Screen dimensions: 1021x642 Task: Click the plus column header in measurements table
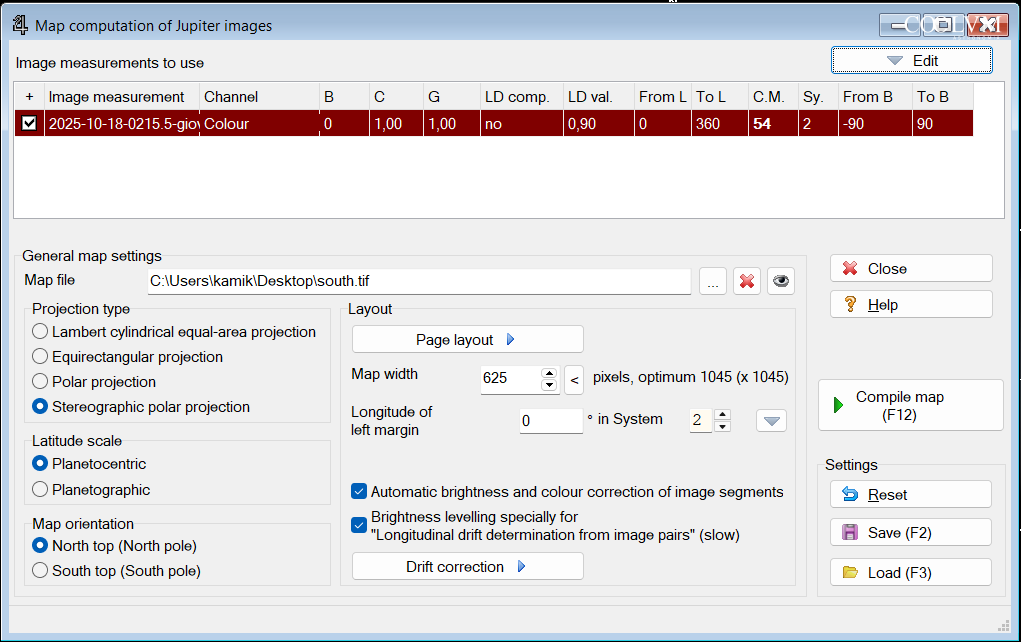click(x=29, y=97)
